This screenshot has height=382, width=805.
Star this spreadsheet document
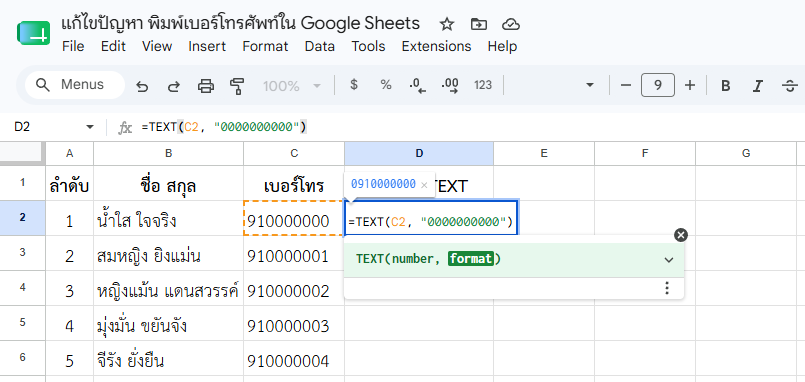click(x=447, y=24)
